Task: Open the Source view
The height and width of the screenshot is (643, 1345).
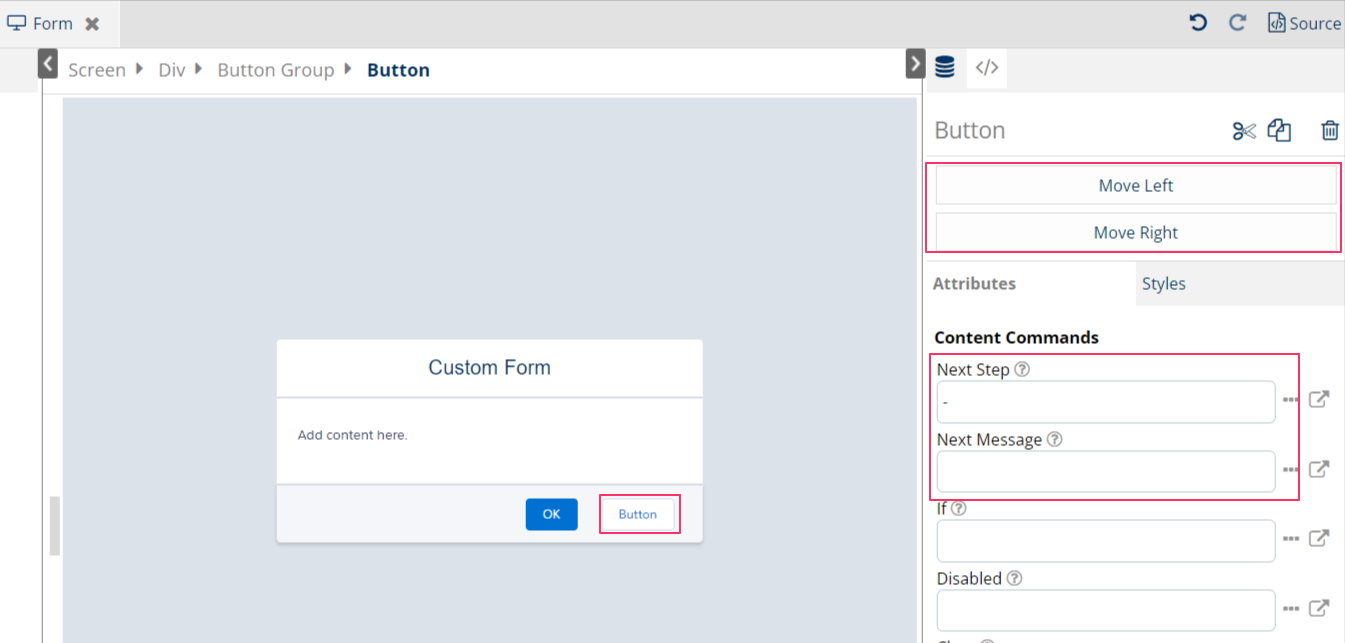Action: (1304, 23)
